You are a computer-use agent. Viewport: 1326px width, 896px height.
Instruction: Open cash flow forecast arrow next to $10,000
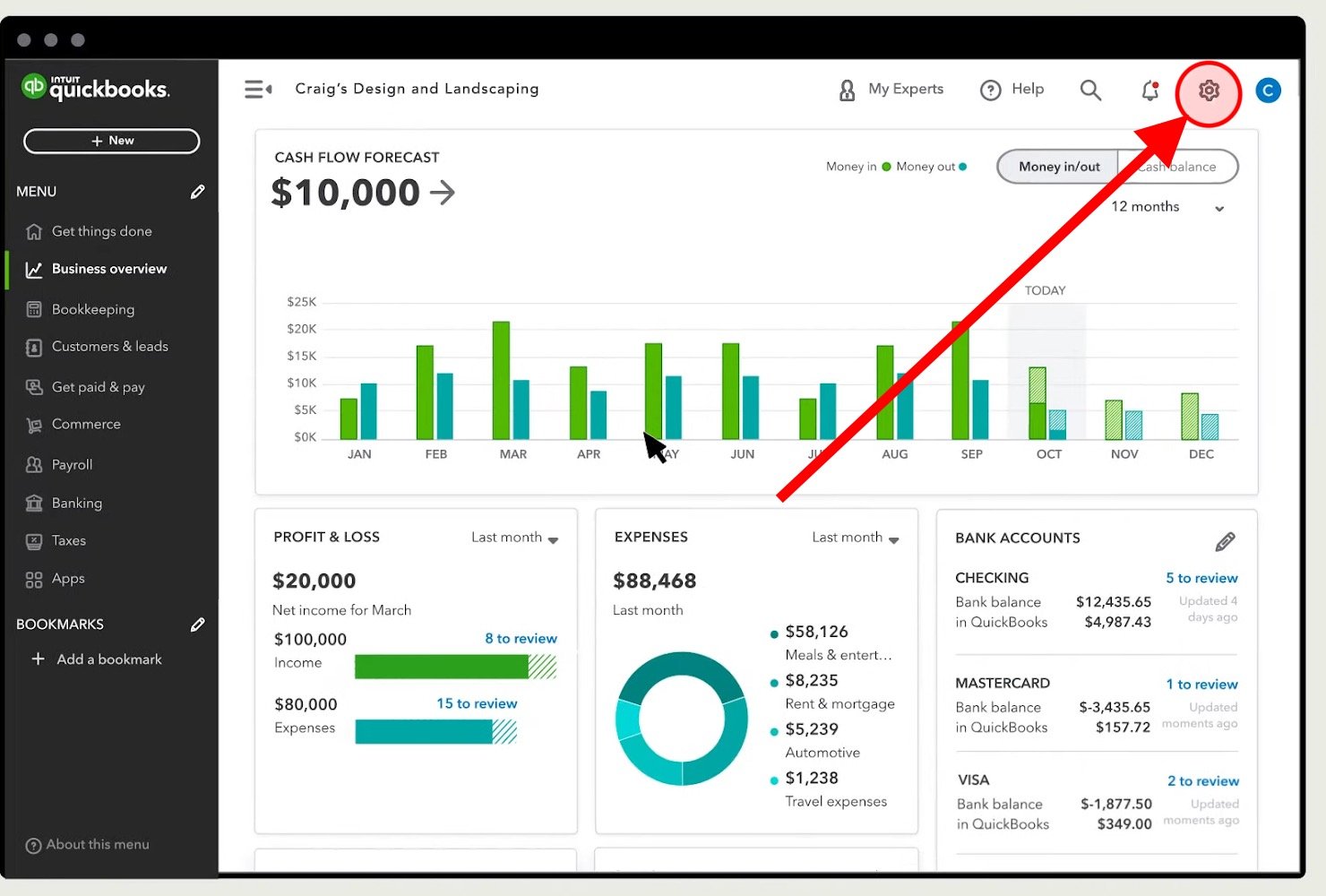[443, 193]
